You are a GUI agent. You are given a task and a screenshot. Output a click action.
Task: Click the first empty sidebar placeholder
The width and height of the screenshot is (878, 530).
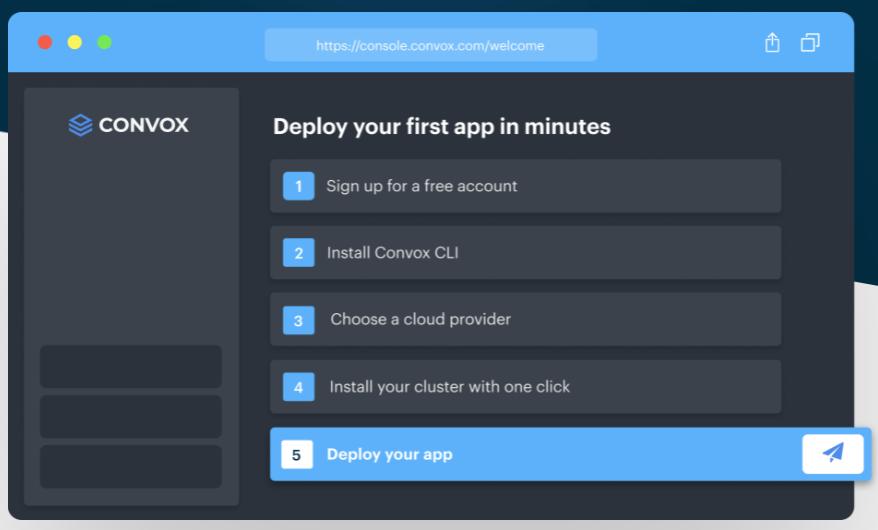130,367
